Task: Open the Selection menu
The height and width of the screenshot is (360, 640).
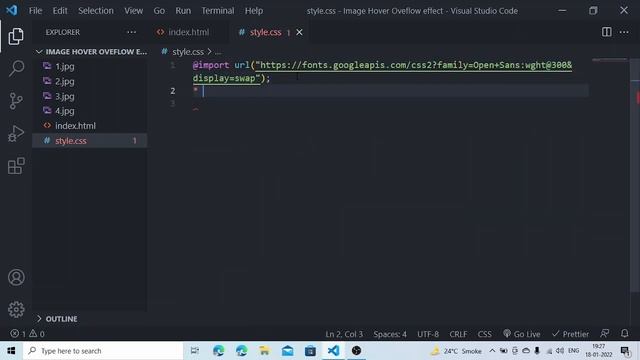Action: coord(96,11)
